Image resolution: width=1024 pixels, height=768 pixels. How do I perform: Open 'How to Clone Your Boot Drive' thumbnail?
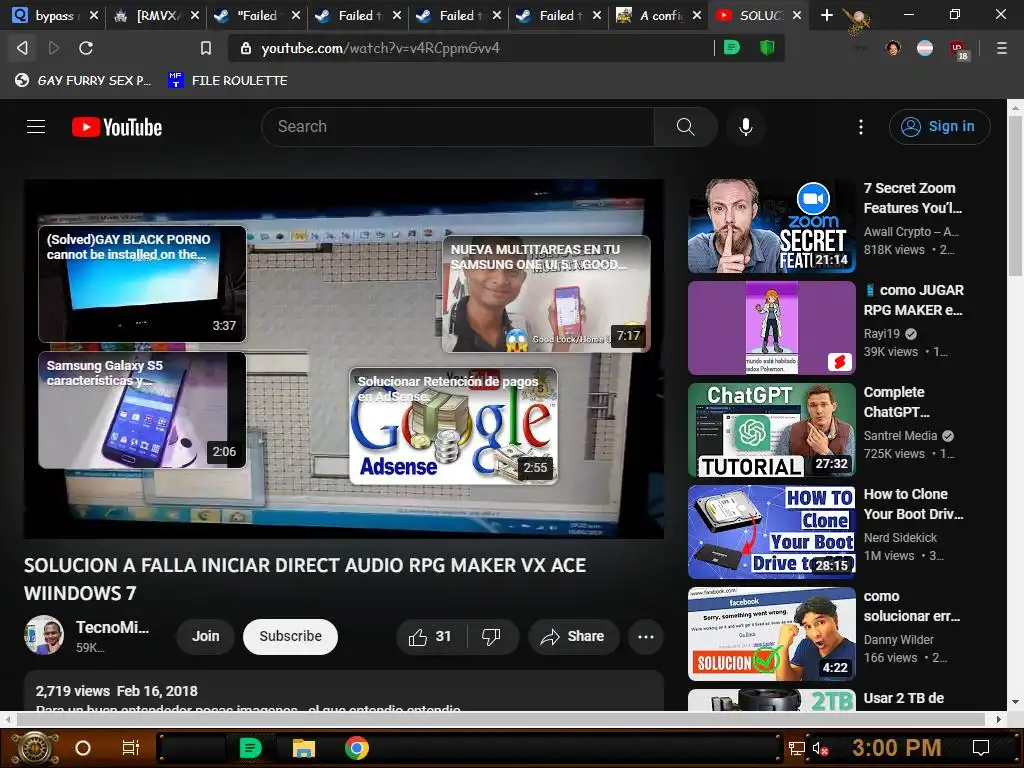point(771,532)
